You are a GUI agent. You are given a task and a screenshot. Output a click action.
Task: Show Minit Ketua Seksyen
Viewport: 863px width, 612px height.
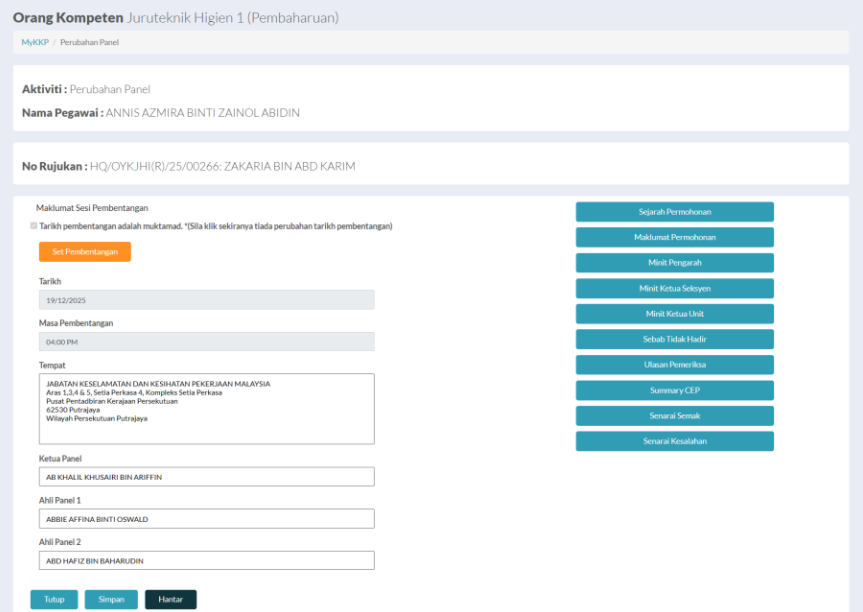[x=675, y=288]
